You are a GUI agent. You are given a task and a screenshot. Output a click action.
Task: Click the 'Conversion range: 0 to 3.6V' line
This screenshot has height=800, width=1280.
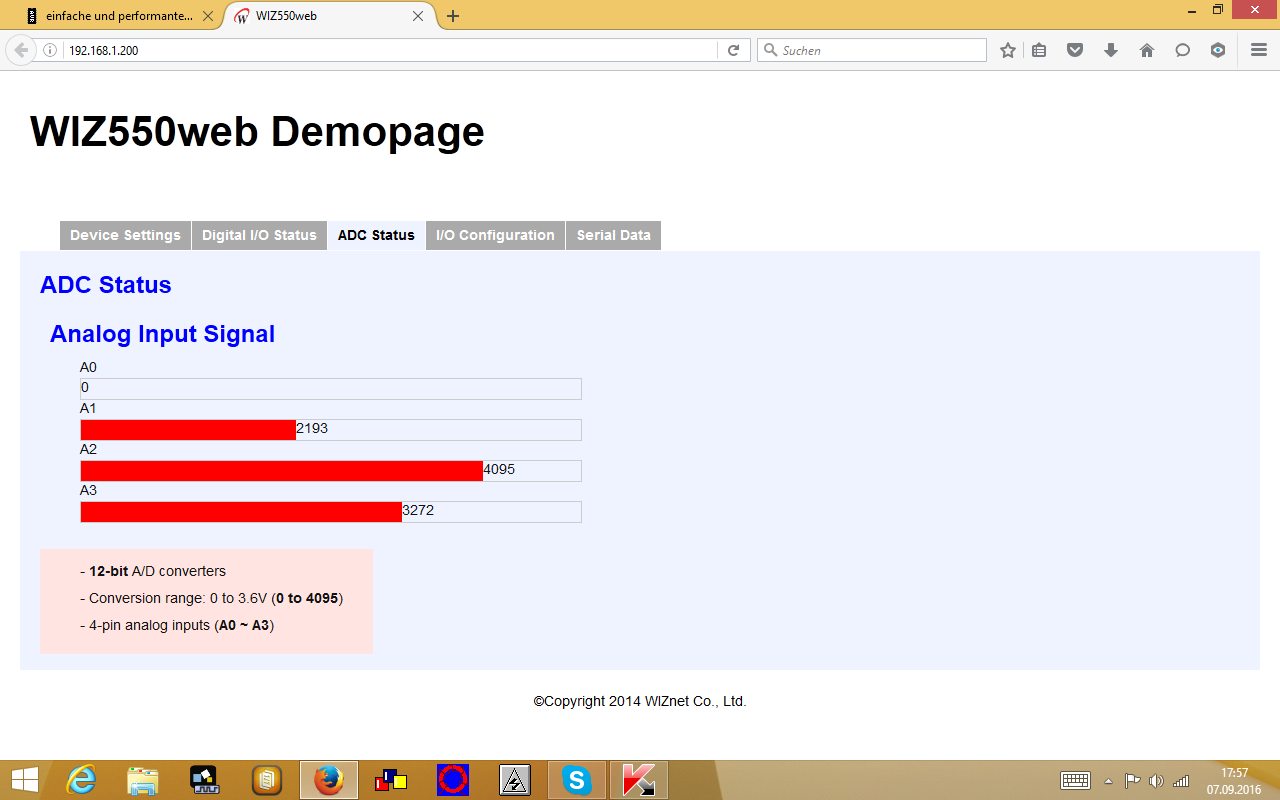[x=211, y=598]
